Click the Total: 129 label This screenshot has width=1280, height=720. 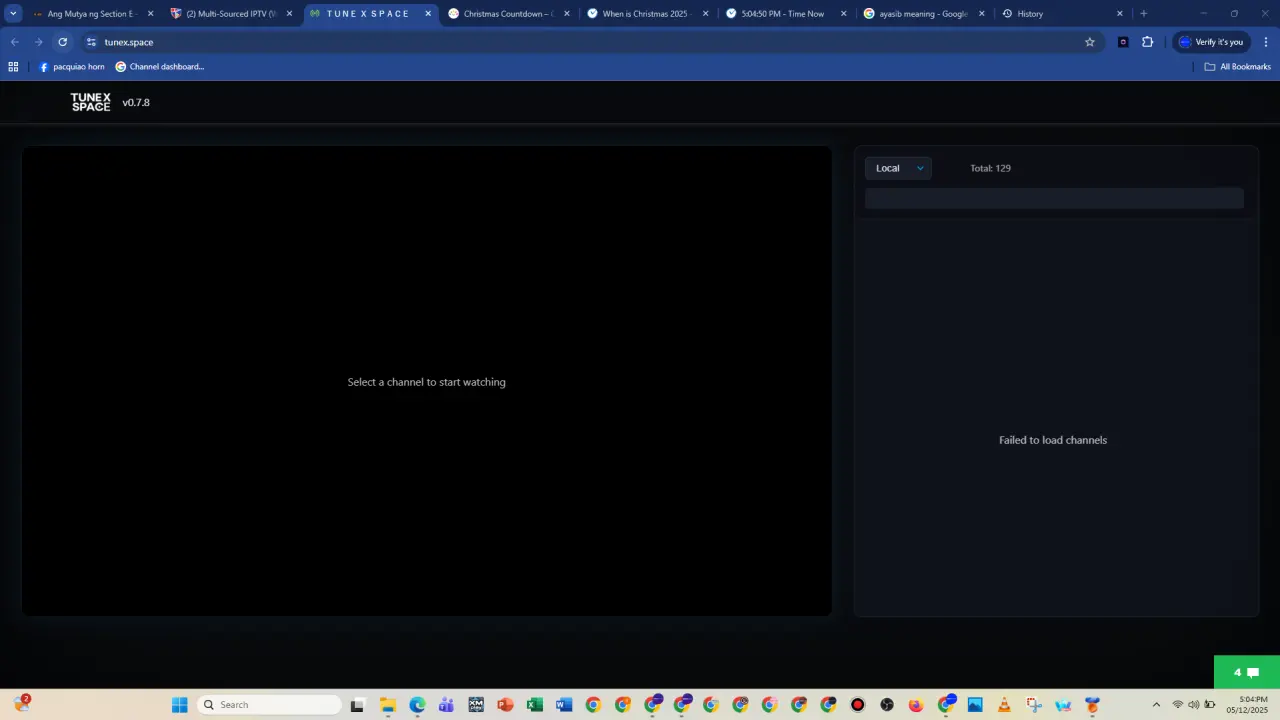990,168
